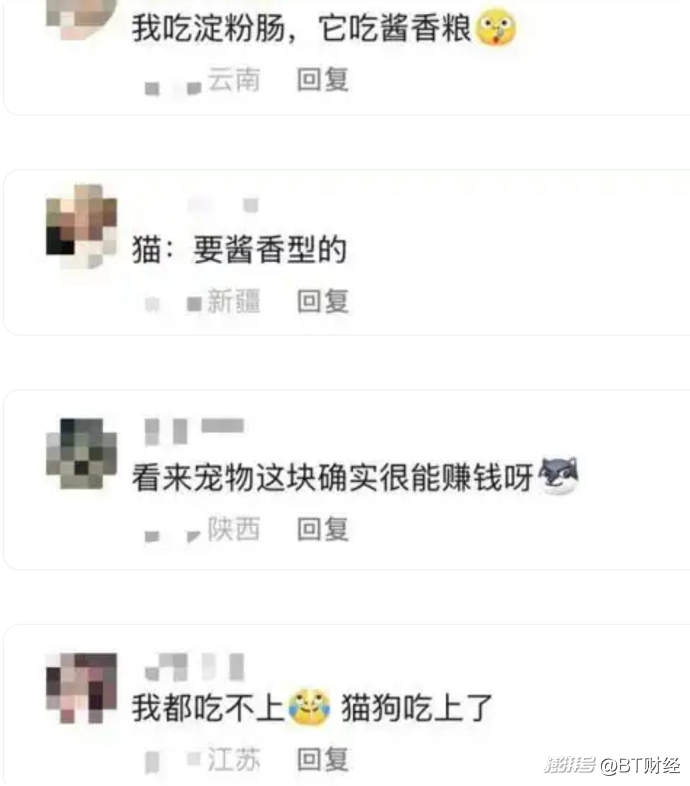
Task: Click the comment text 猫狗吃上了
Action: click(417, 708)
